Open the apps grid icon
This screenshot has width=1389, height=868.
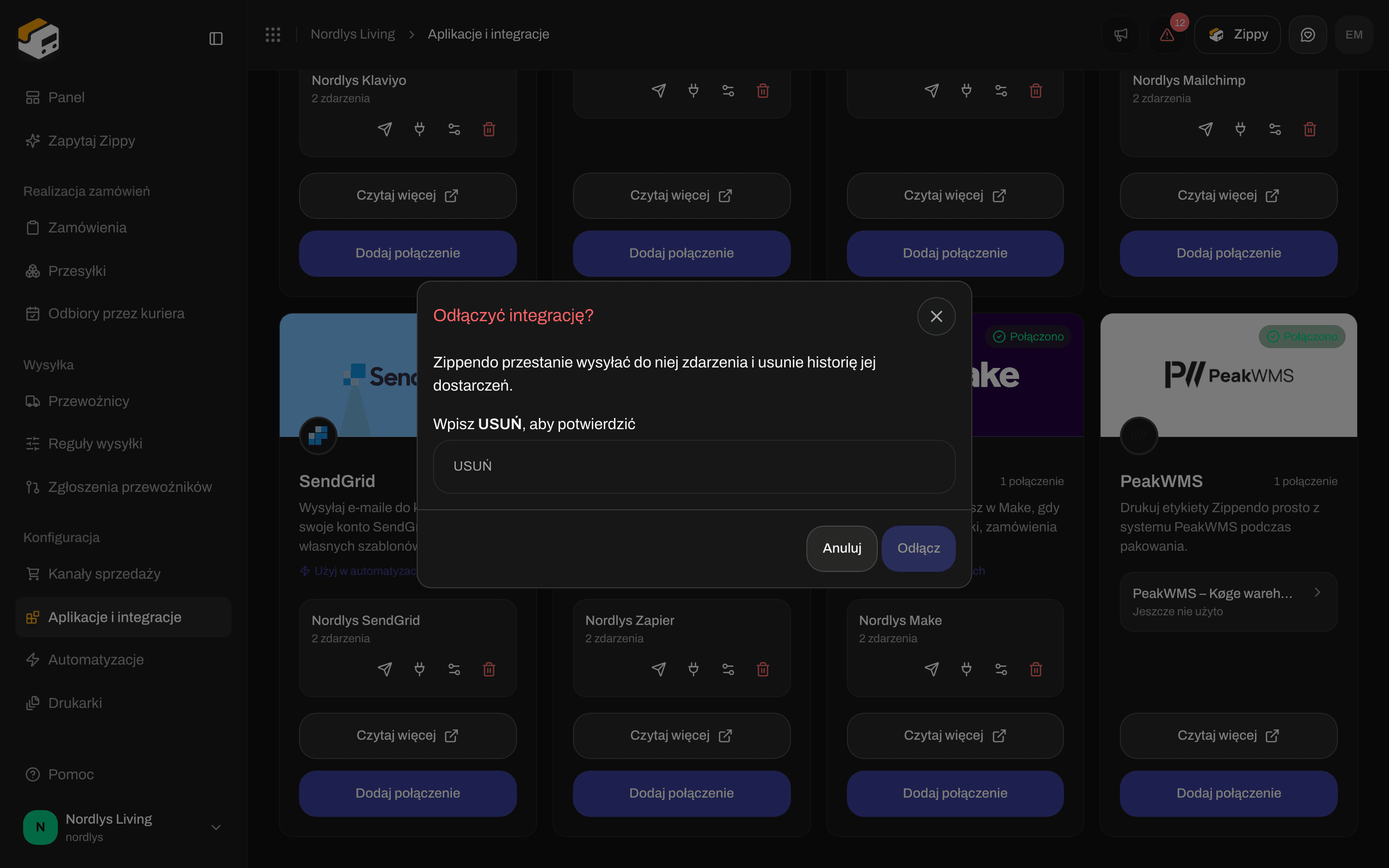[272, 34]
